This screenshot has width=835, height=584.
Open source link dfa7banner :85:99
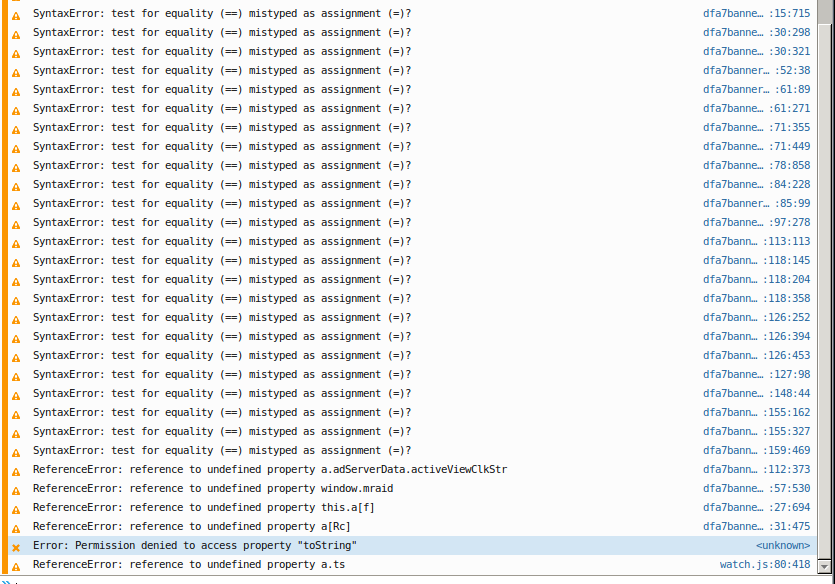point(756,203)
